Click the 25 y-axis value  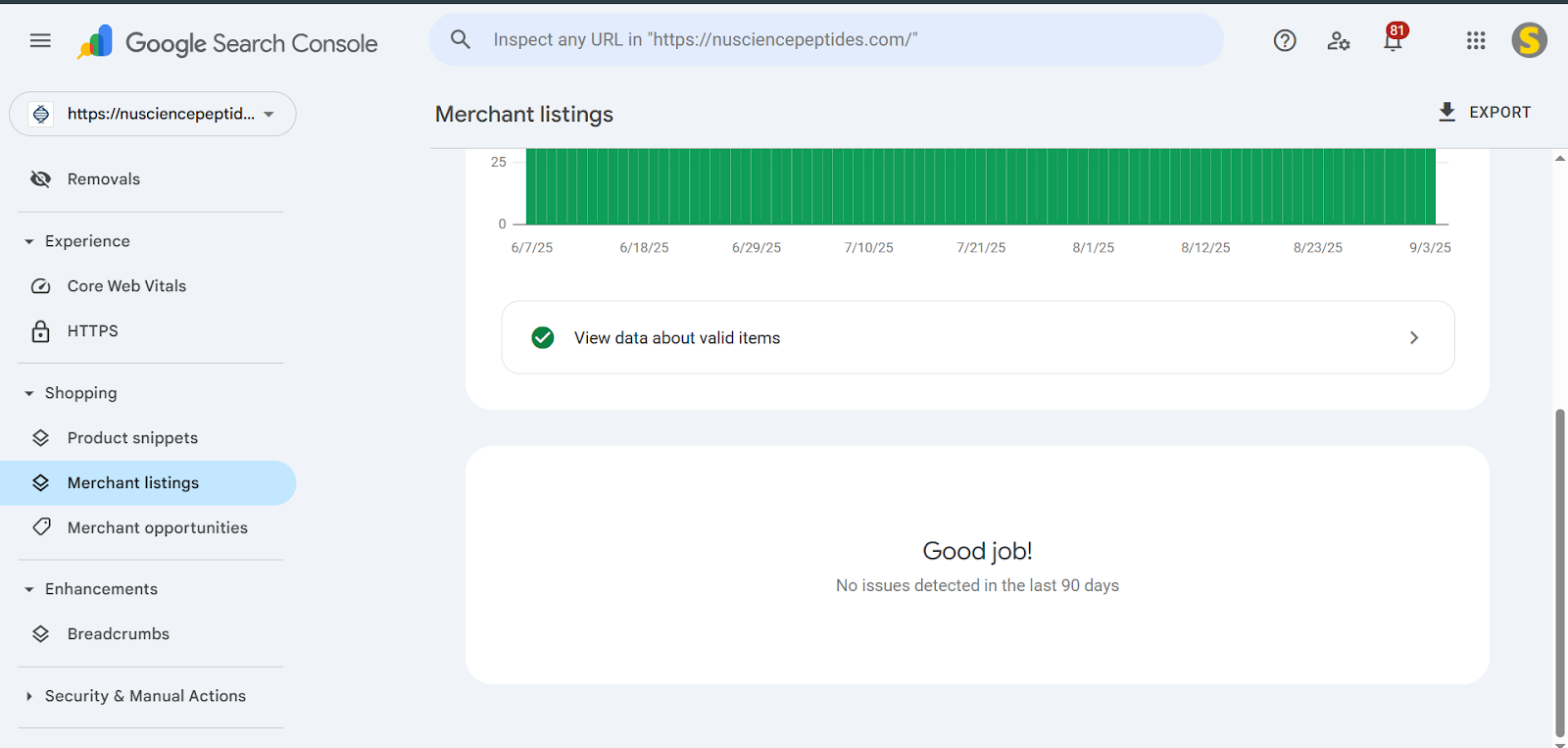[499, 162]
